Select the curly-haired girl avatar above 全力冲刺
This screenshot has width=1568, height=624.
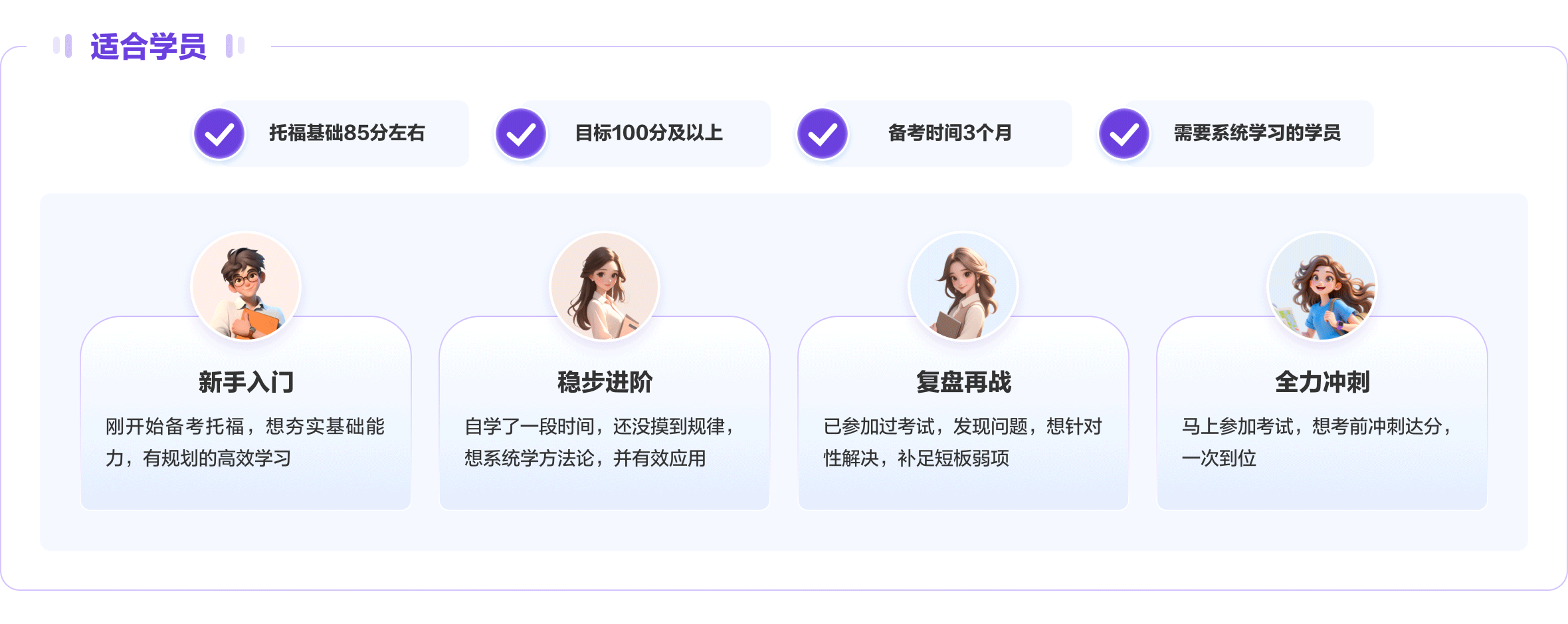pyautogui.click(x=1322, y=286)
